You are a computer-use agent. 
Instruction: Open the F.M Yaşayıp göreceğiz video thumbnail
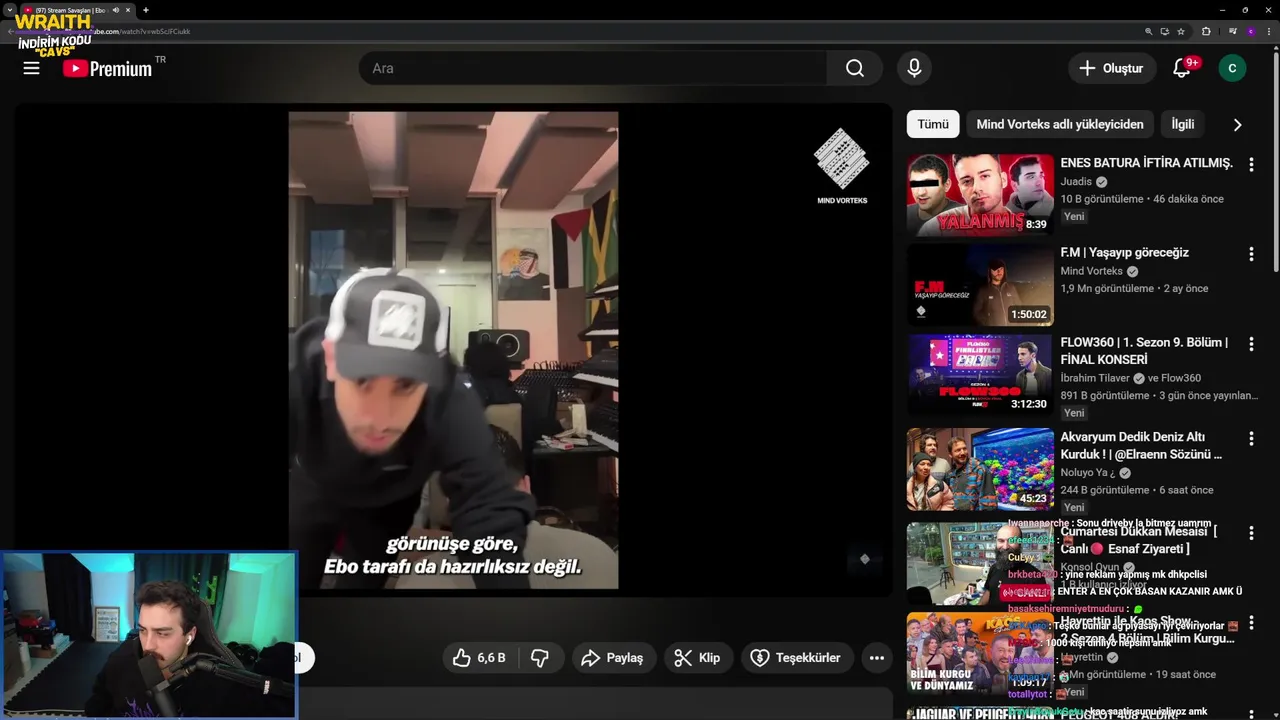tap(980, 285)
